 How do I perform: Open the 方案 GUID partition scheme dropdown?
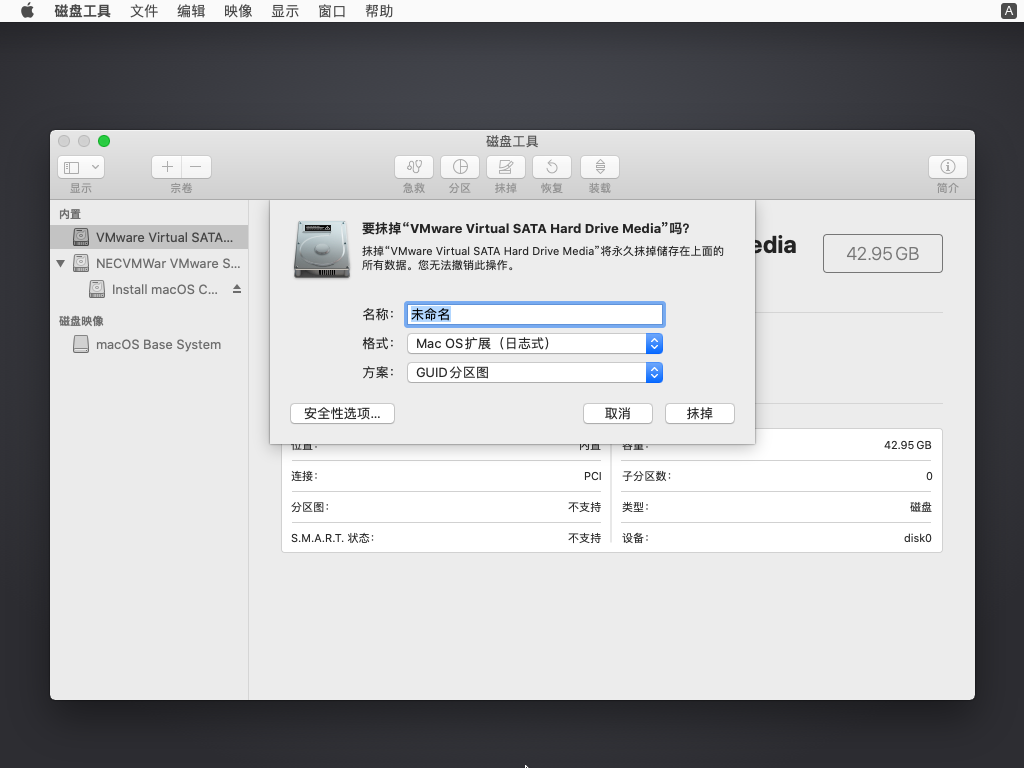pos(535,372)
